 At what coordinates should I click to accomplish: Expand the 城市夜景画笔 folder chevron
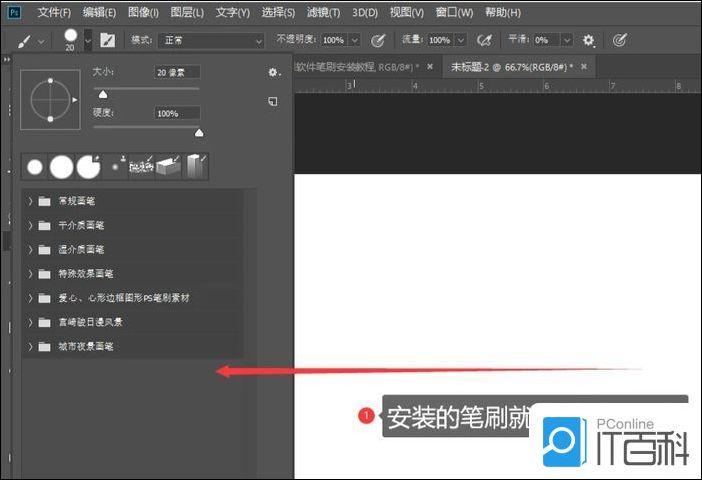pos(30,346)
